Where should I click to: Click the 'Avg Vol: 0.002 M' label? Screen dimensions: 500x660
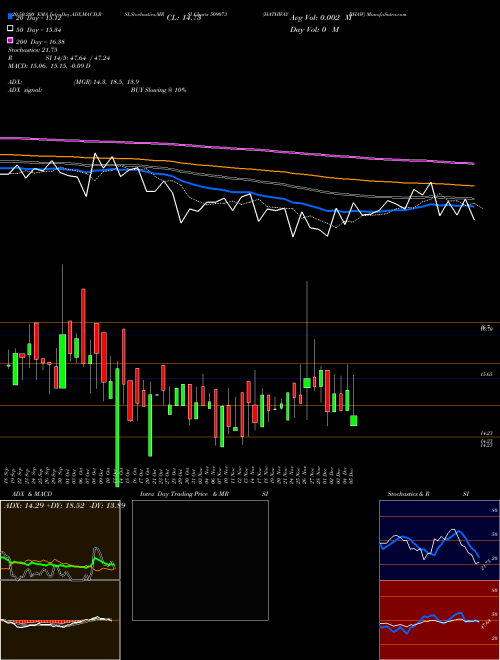coord(320,18)
